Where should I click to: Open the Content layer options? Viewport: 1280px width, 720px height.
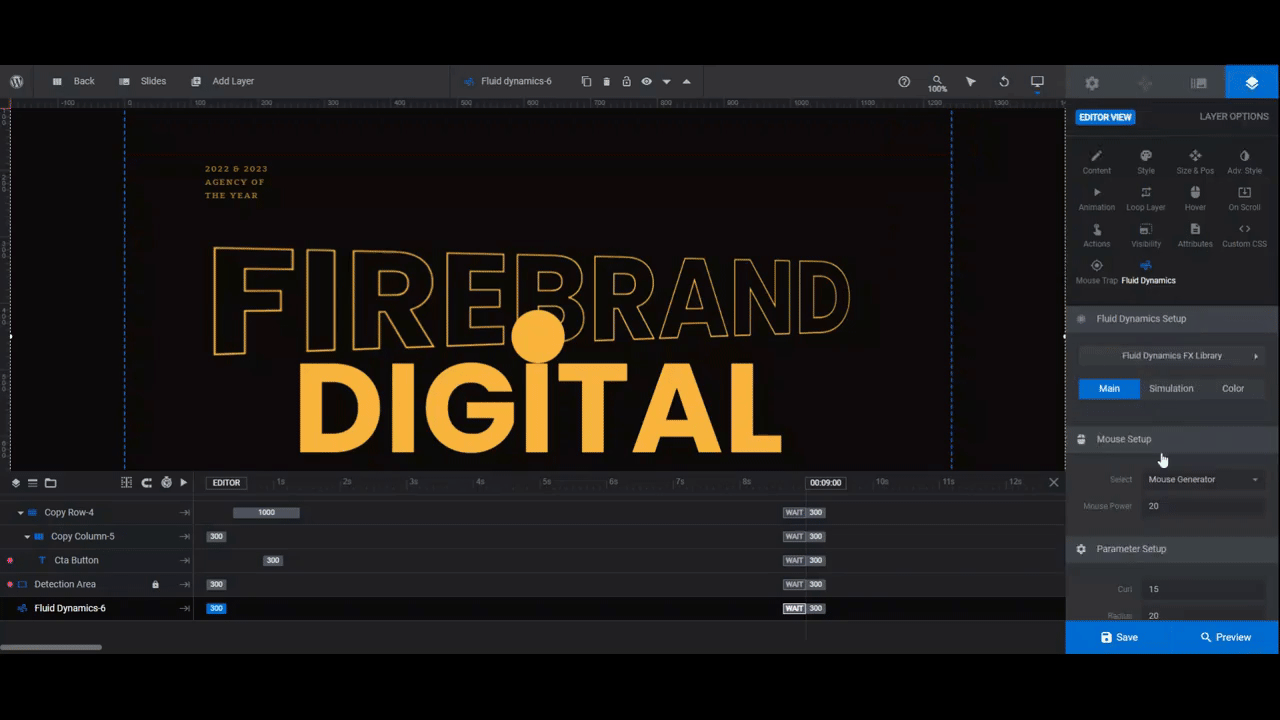[x=1096, y=162]
